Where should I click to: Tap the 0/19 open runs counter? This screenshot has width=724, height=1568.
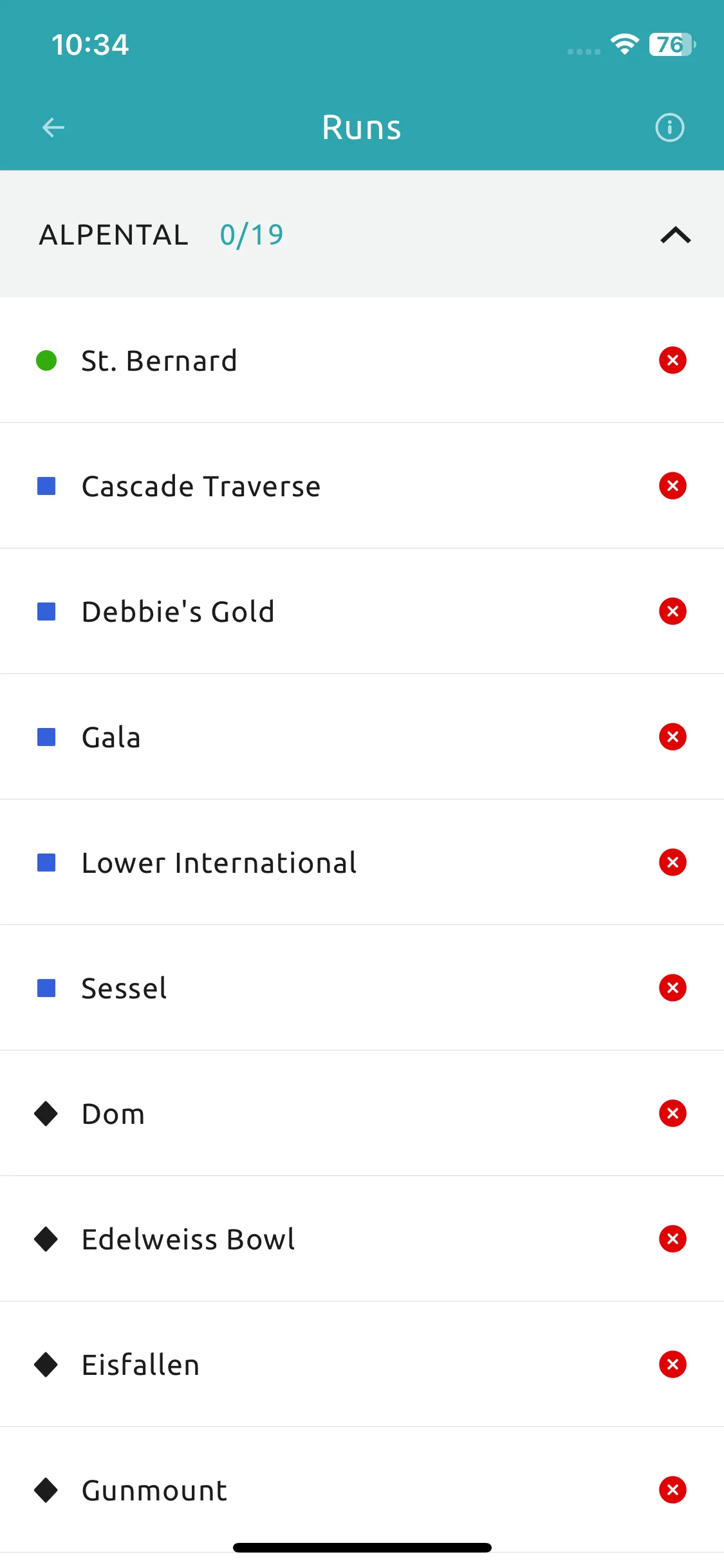tap(252, 235)
